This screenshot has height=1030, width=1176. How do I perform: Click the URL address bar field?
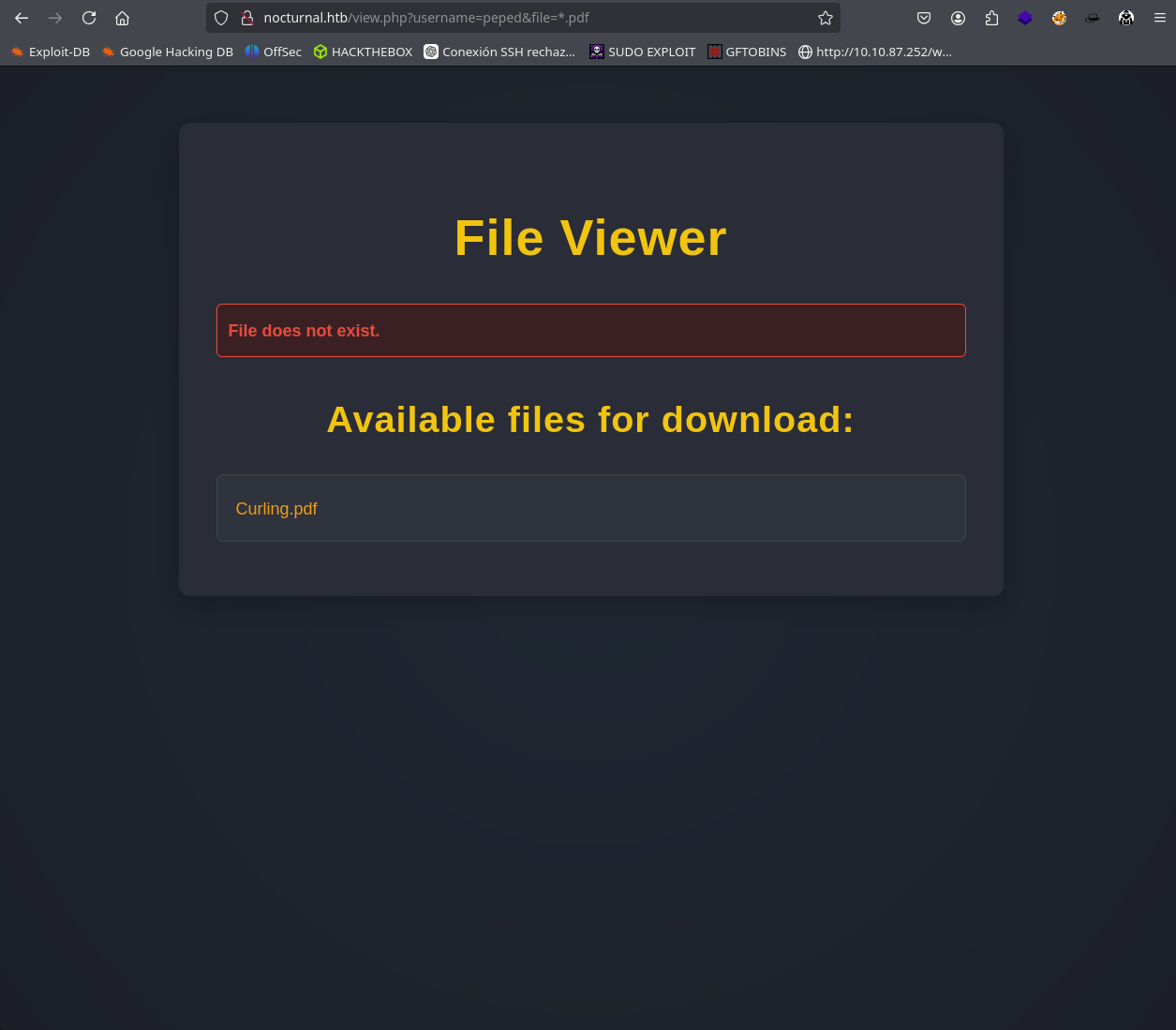525,18
